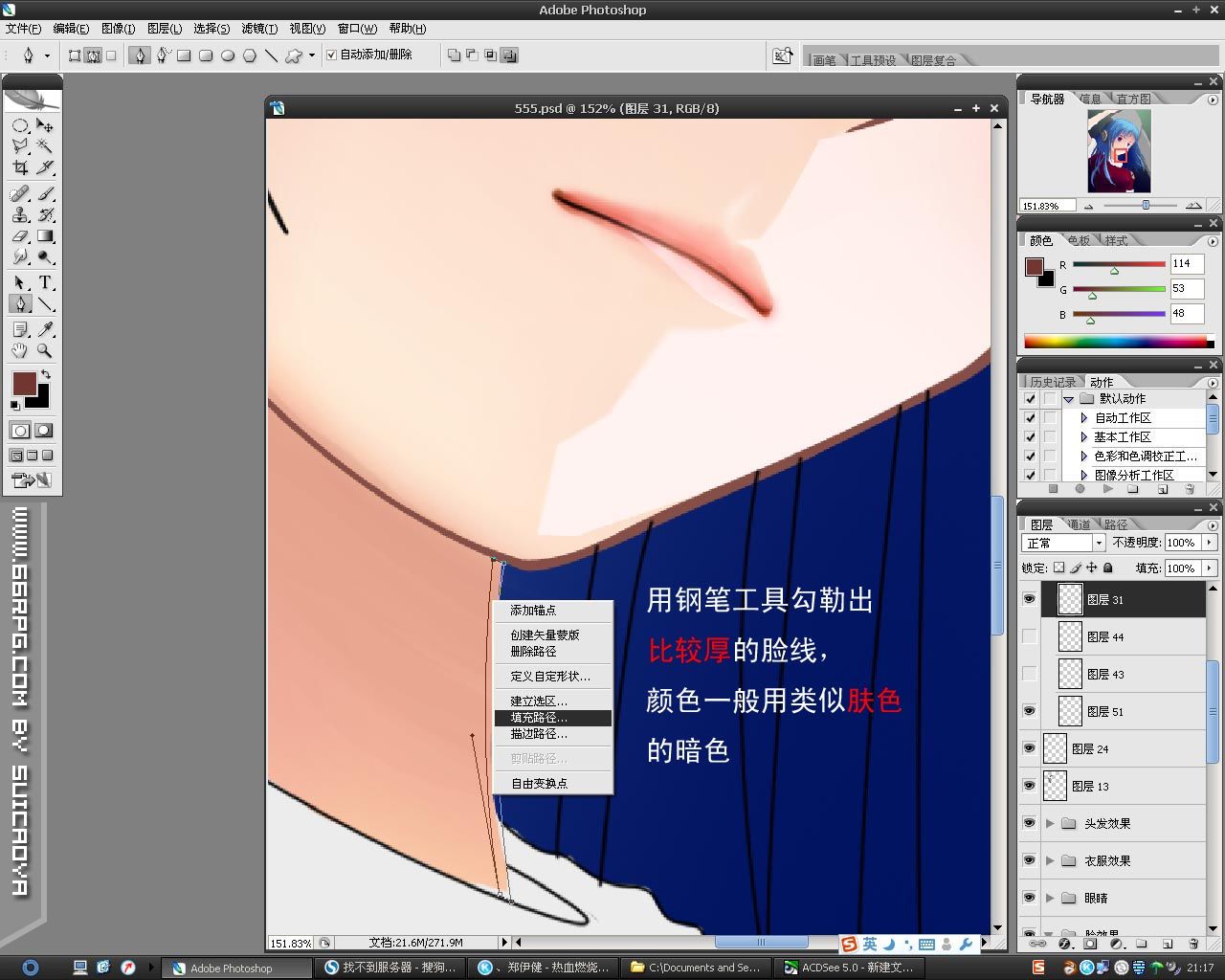Select the Elliptical Marquee tool

point(20,125)
